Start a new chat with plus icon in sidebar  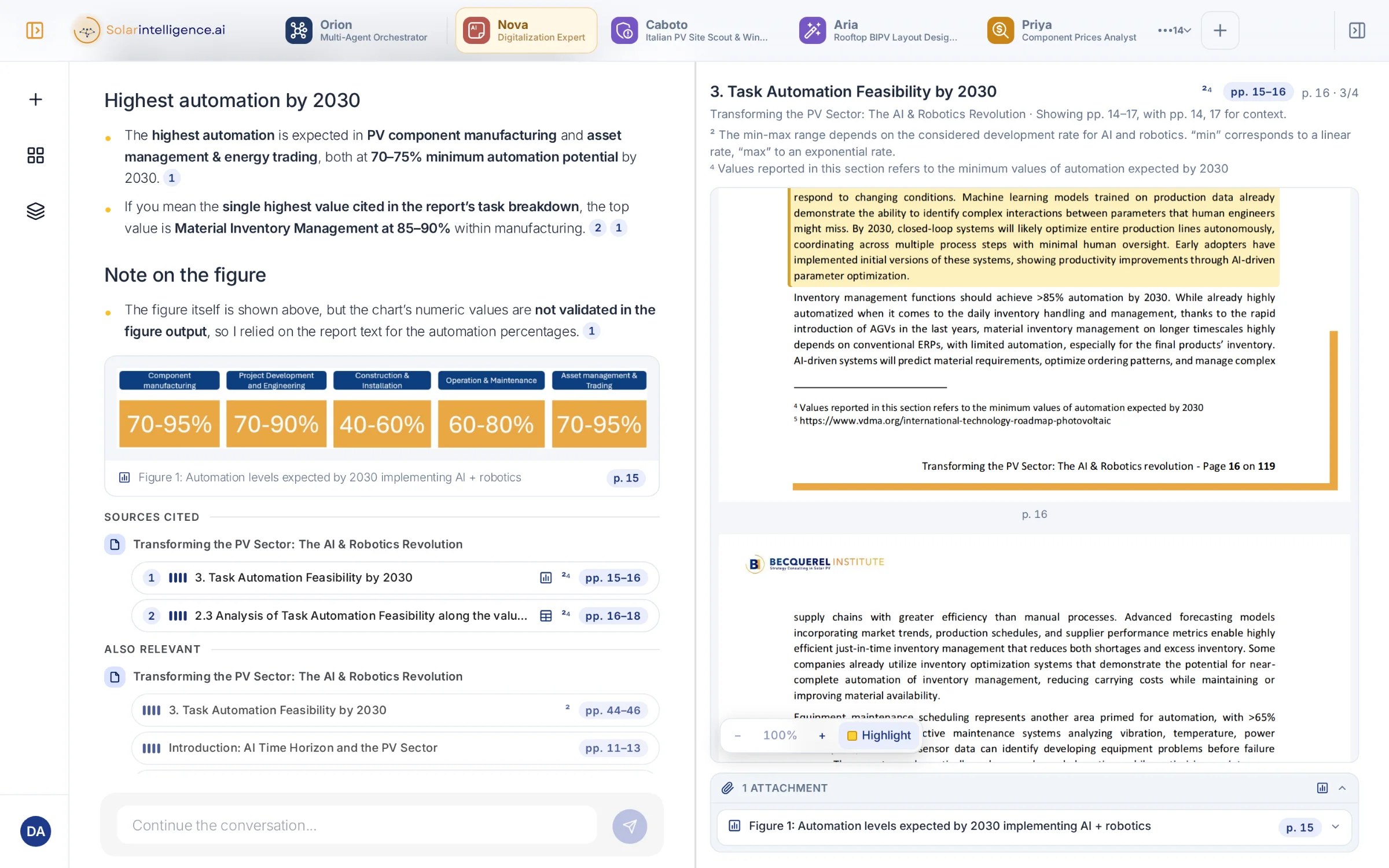(x=35, y=100)
